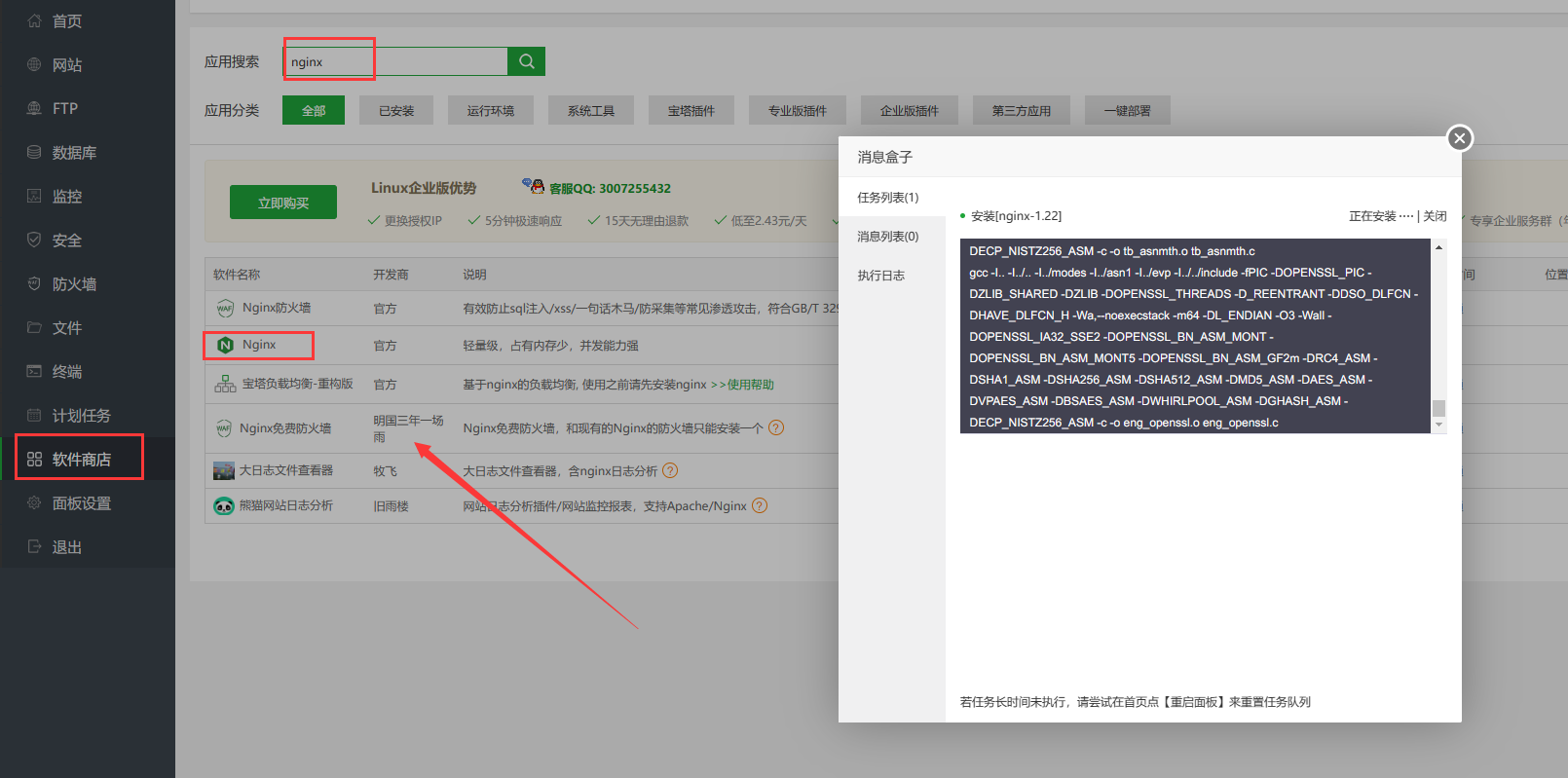
Task: Click the 软件商店 app store icon
Action: point(34,459)
